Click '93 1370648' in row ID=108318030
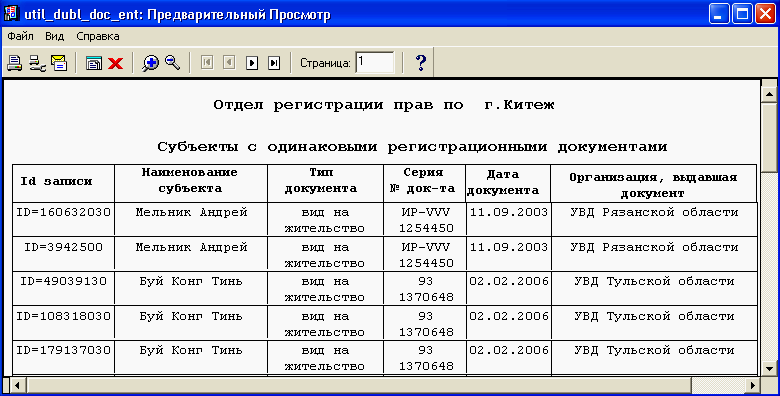 click(x=426, y=324)
